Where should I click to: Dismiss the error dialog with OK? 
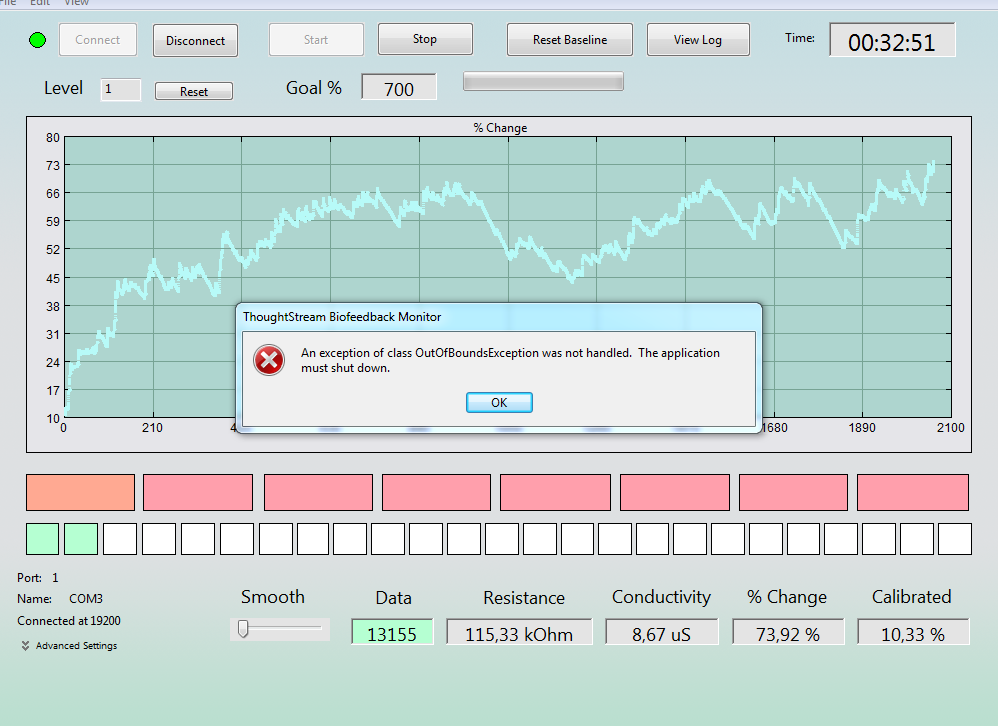click(499, 402)
